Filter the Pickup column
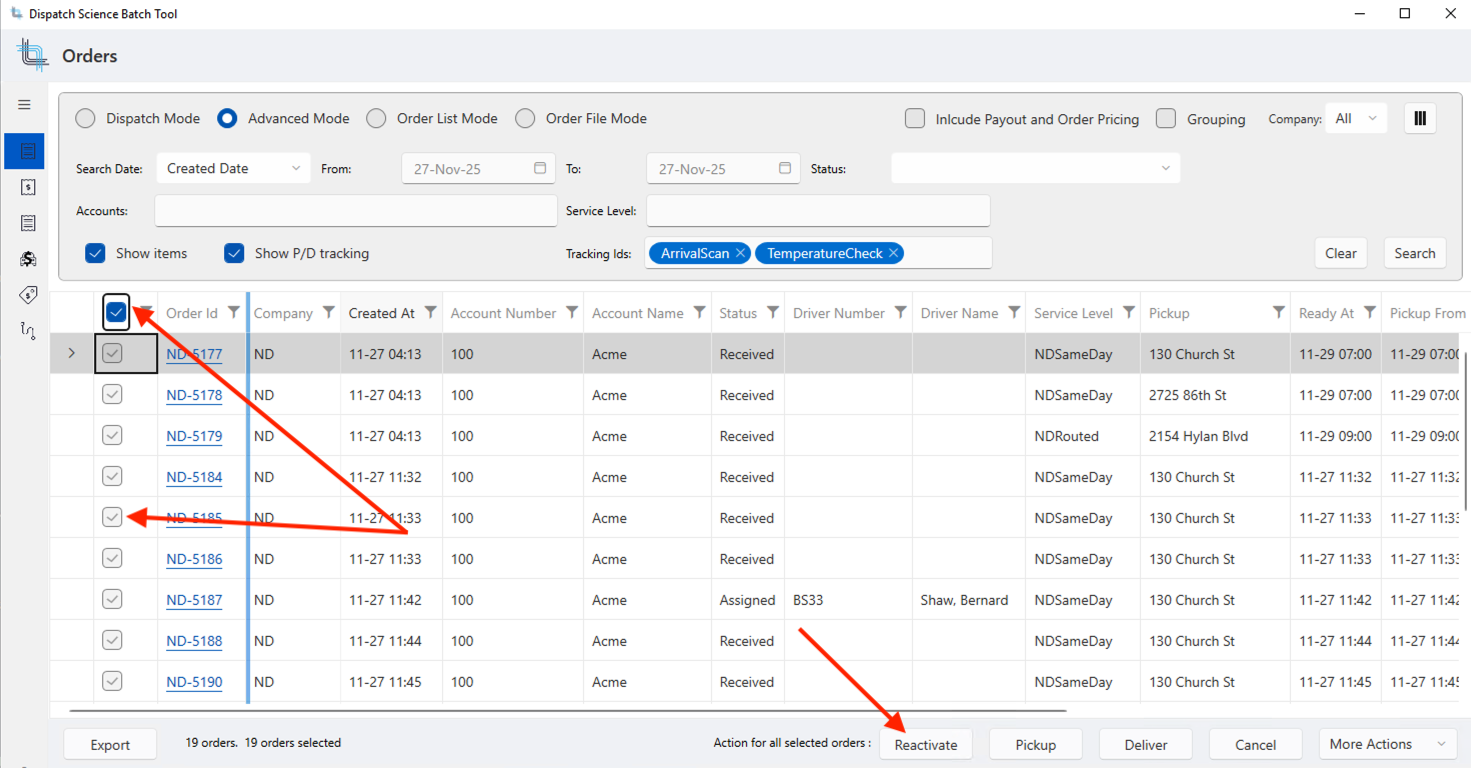The image size is (1471, 768). click(1279, 313)
